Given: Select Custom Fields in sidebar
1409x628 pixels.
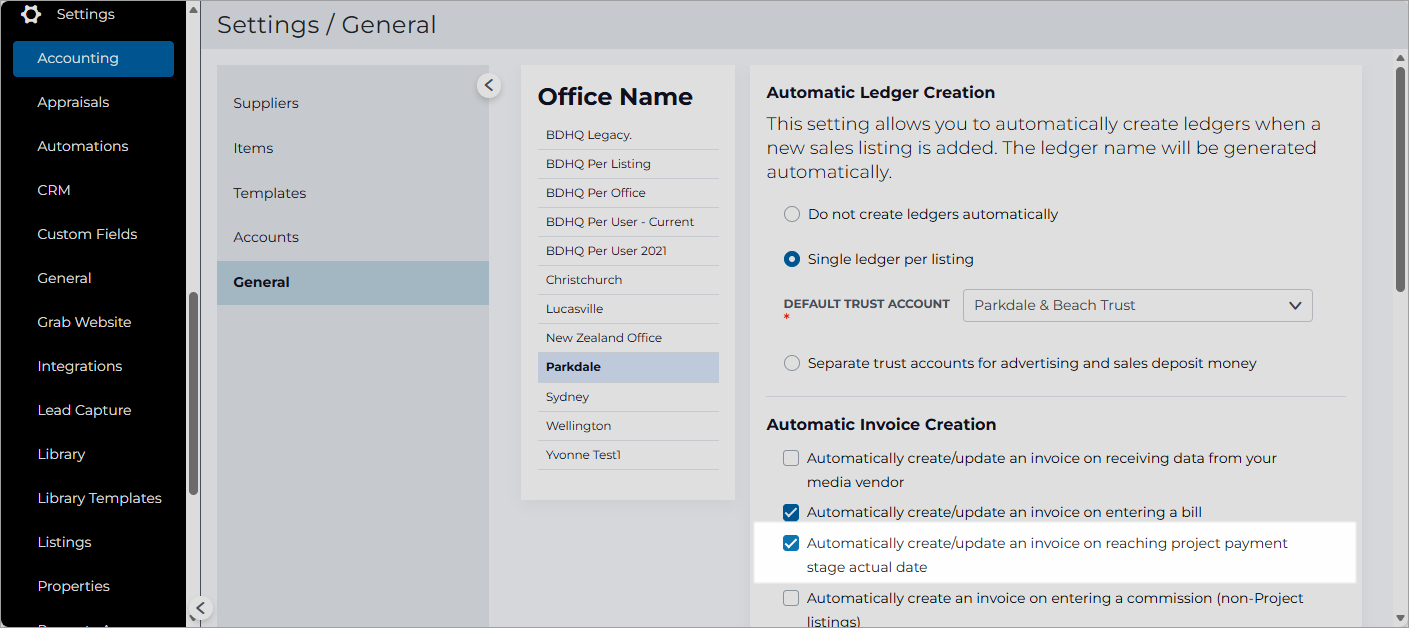Looking at the screenshot, I should [87, 234].
